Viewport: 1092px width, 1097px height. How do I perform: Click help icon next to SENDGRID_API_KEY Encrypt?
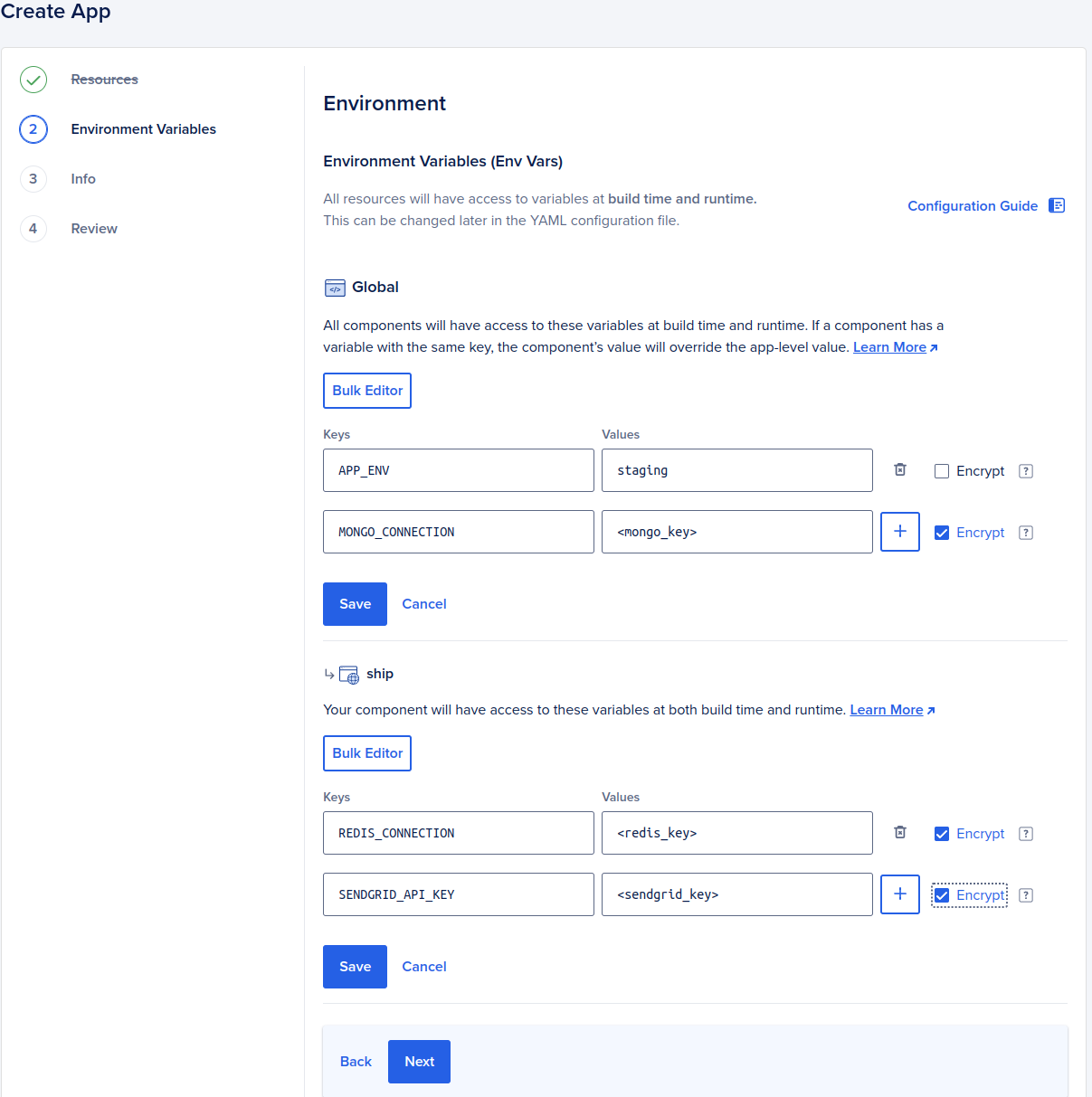[1025, 894]
